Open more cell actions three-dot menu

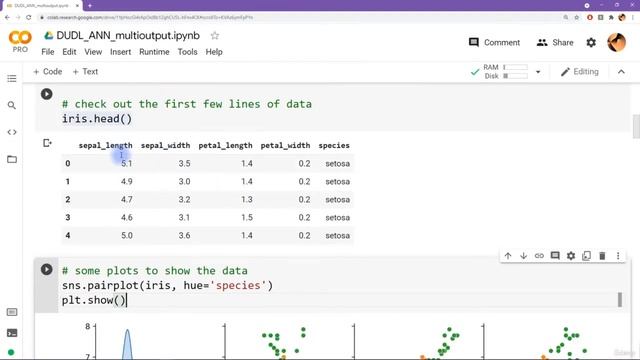pyautogui.click(x=618, y=256)
